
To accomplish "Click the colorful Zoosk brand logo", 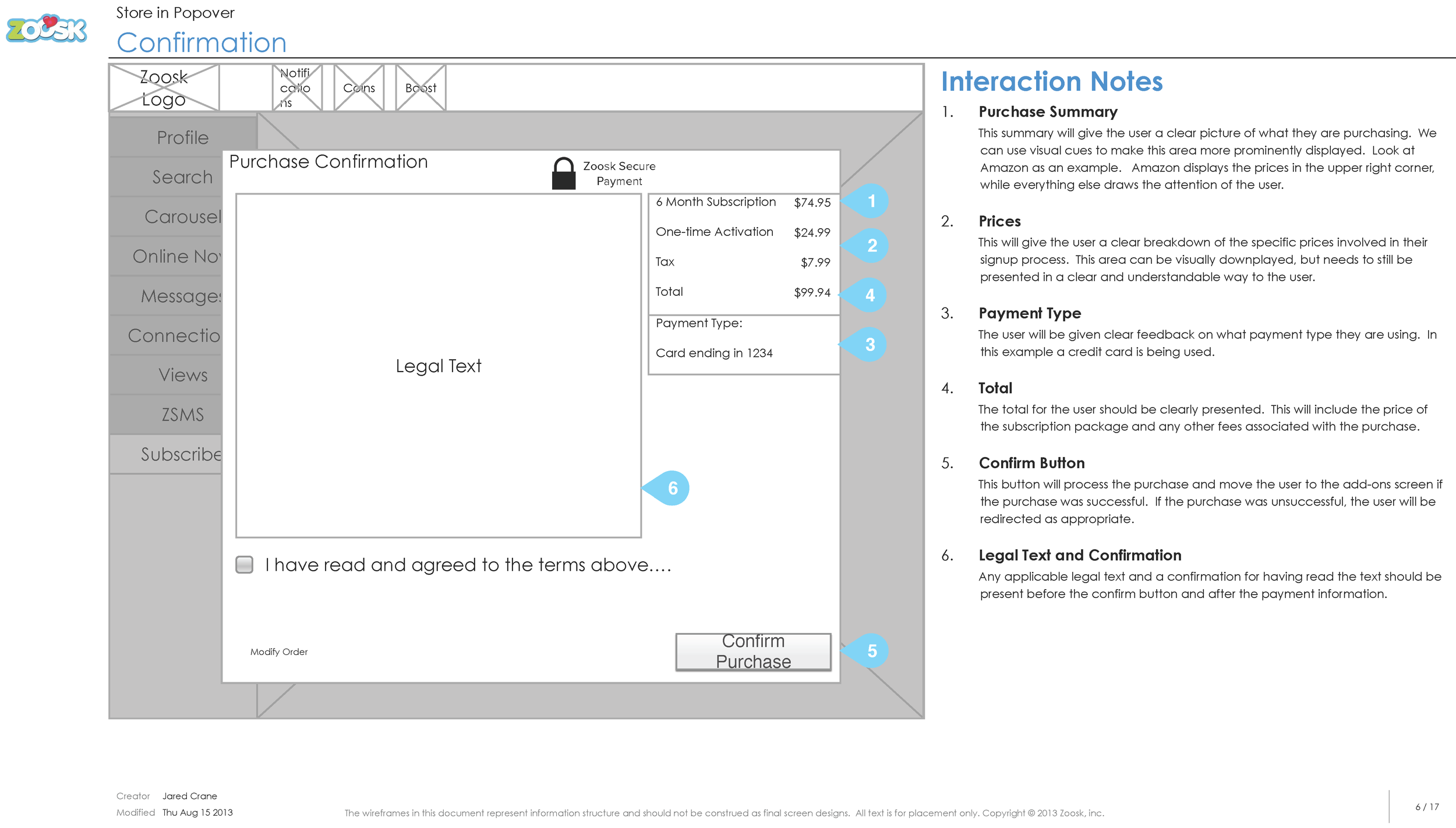I will [x=47, y=29].
